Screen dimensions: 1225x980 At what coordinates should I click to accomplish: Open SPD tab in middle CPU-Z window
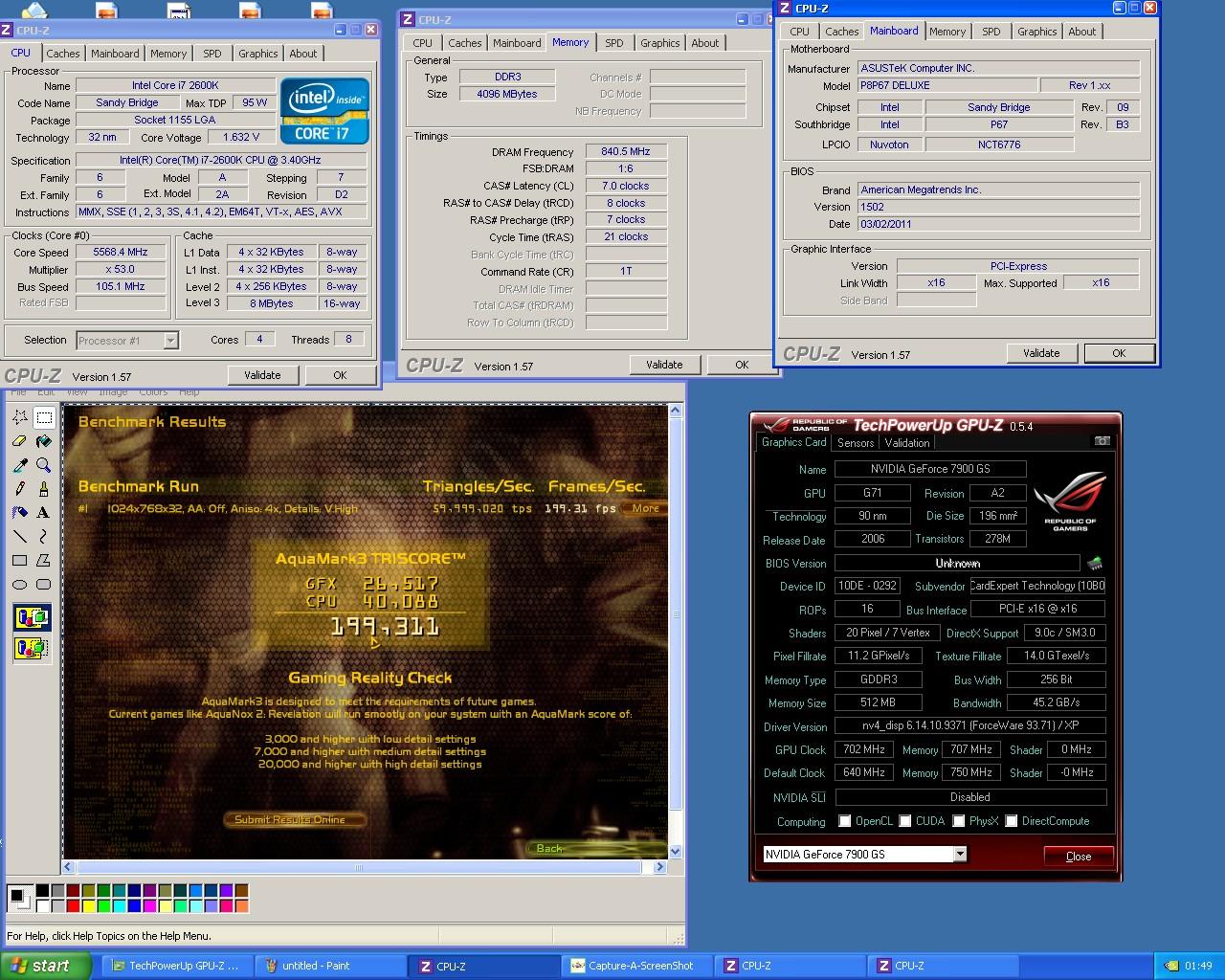(x=614, y=43)
